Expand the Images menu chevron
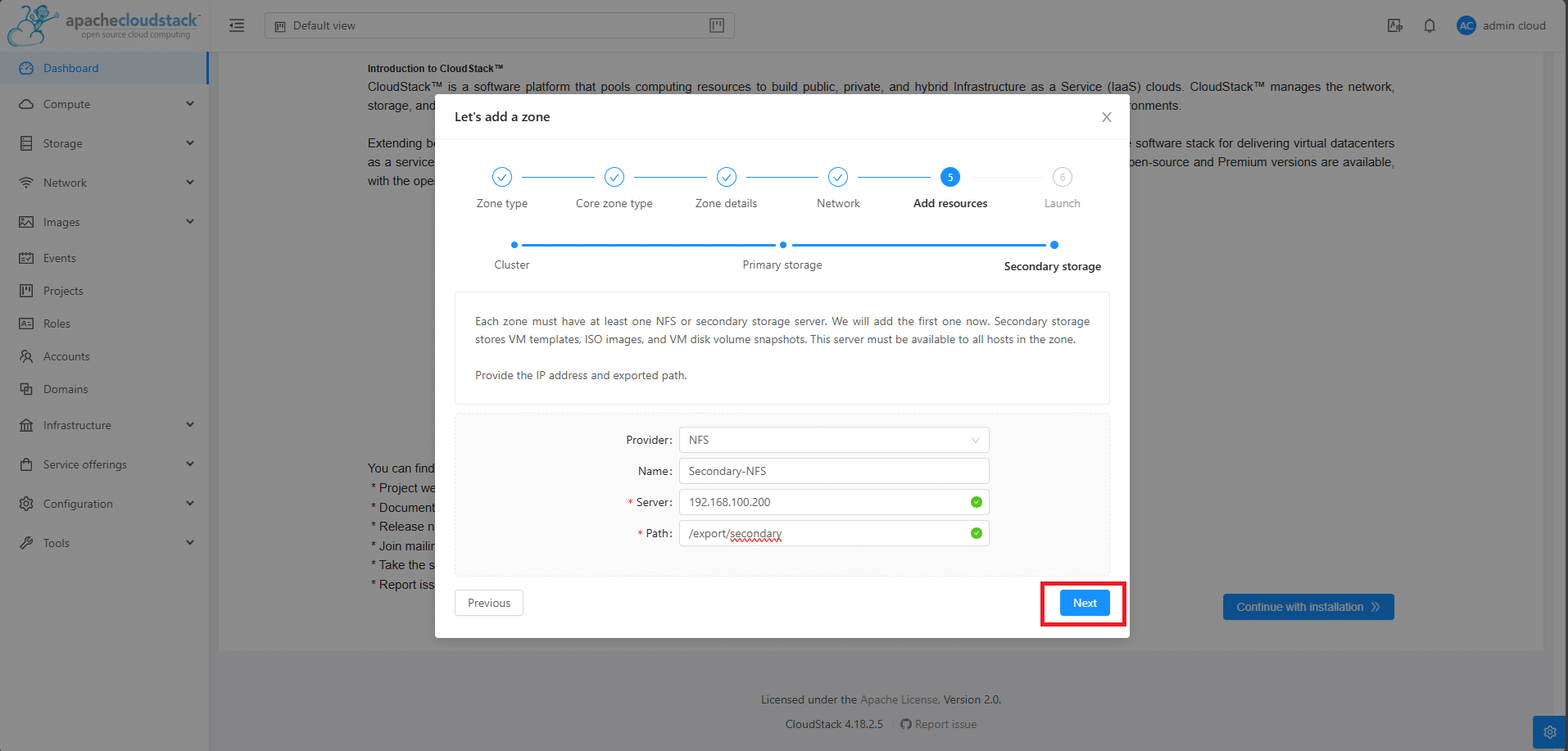Viewport: 1568px width, 751px height. pos(190,222)
